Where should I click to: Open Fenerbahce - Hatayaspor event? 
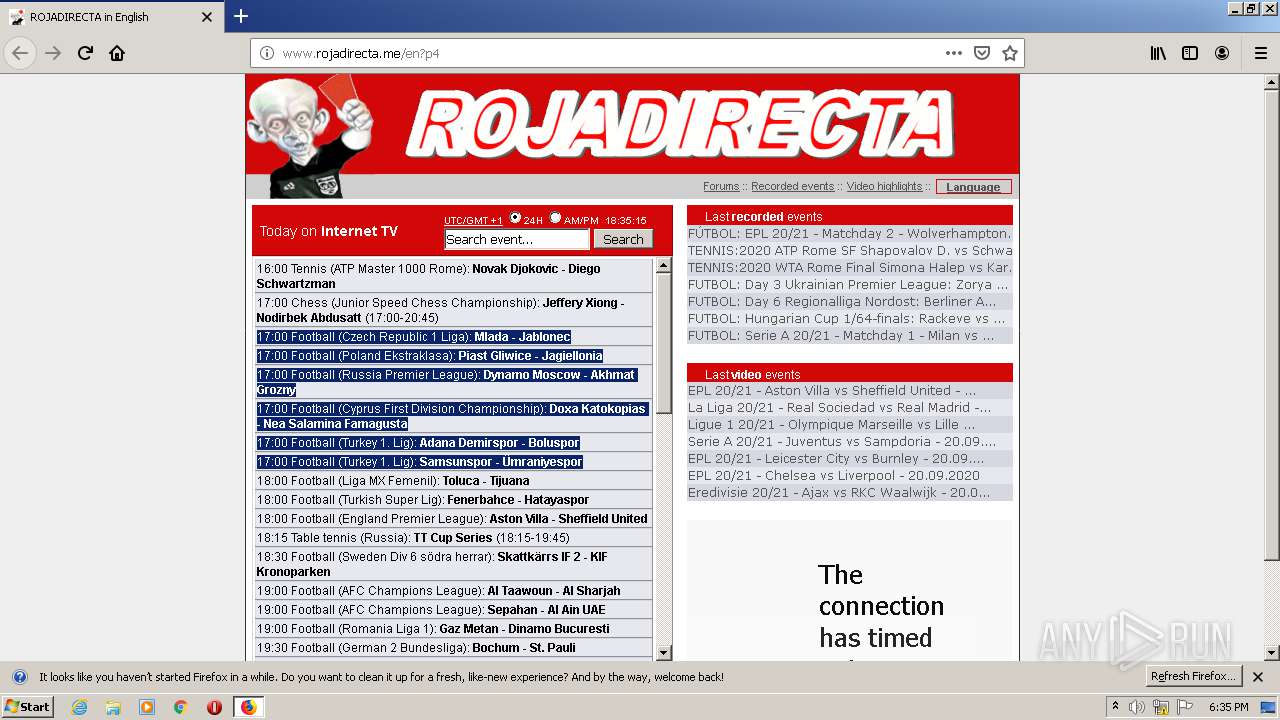(x=453, y=500)
